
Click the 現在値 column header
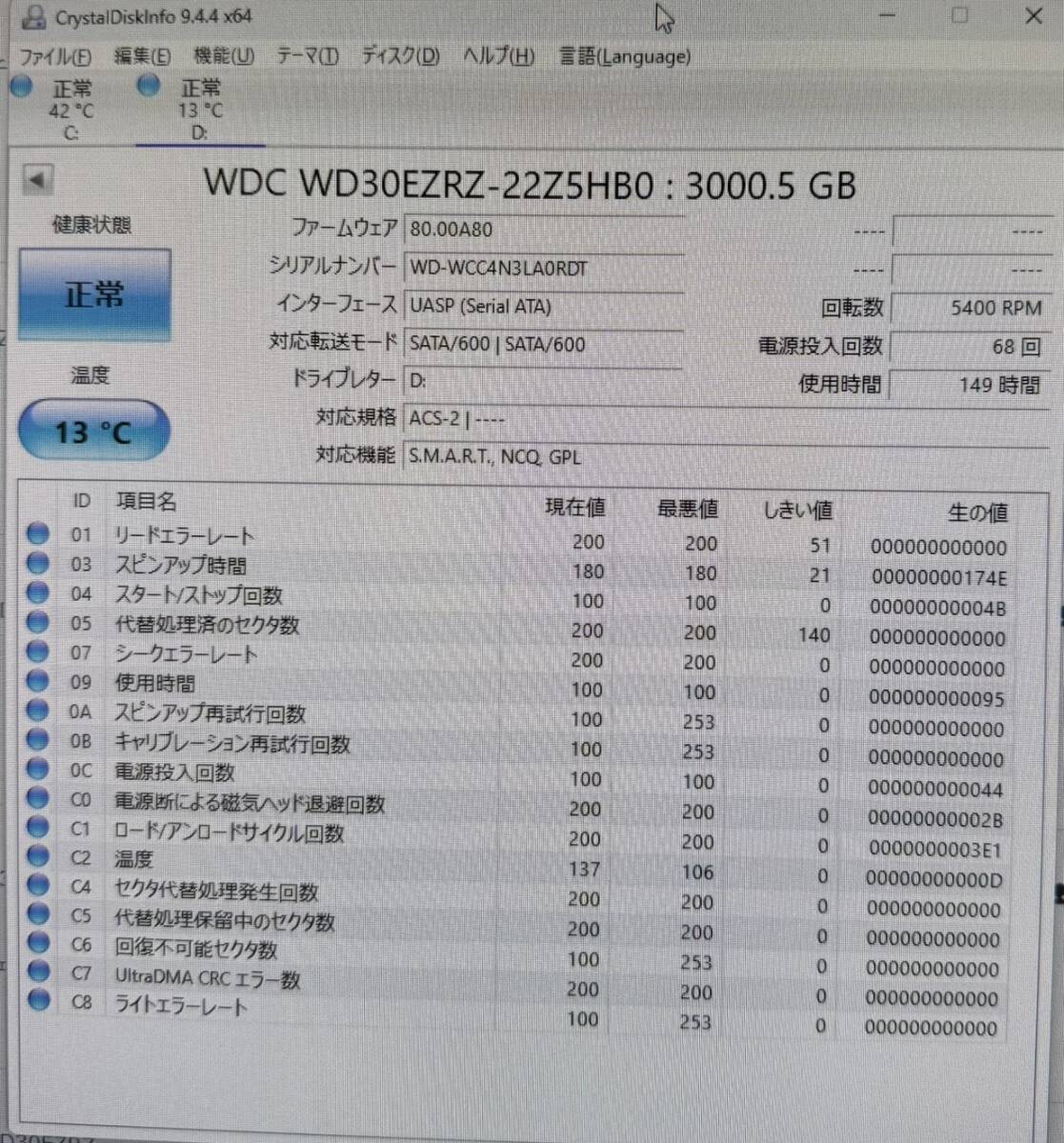pyautogui.click(x=574, y=508)
